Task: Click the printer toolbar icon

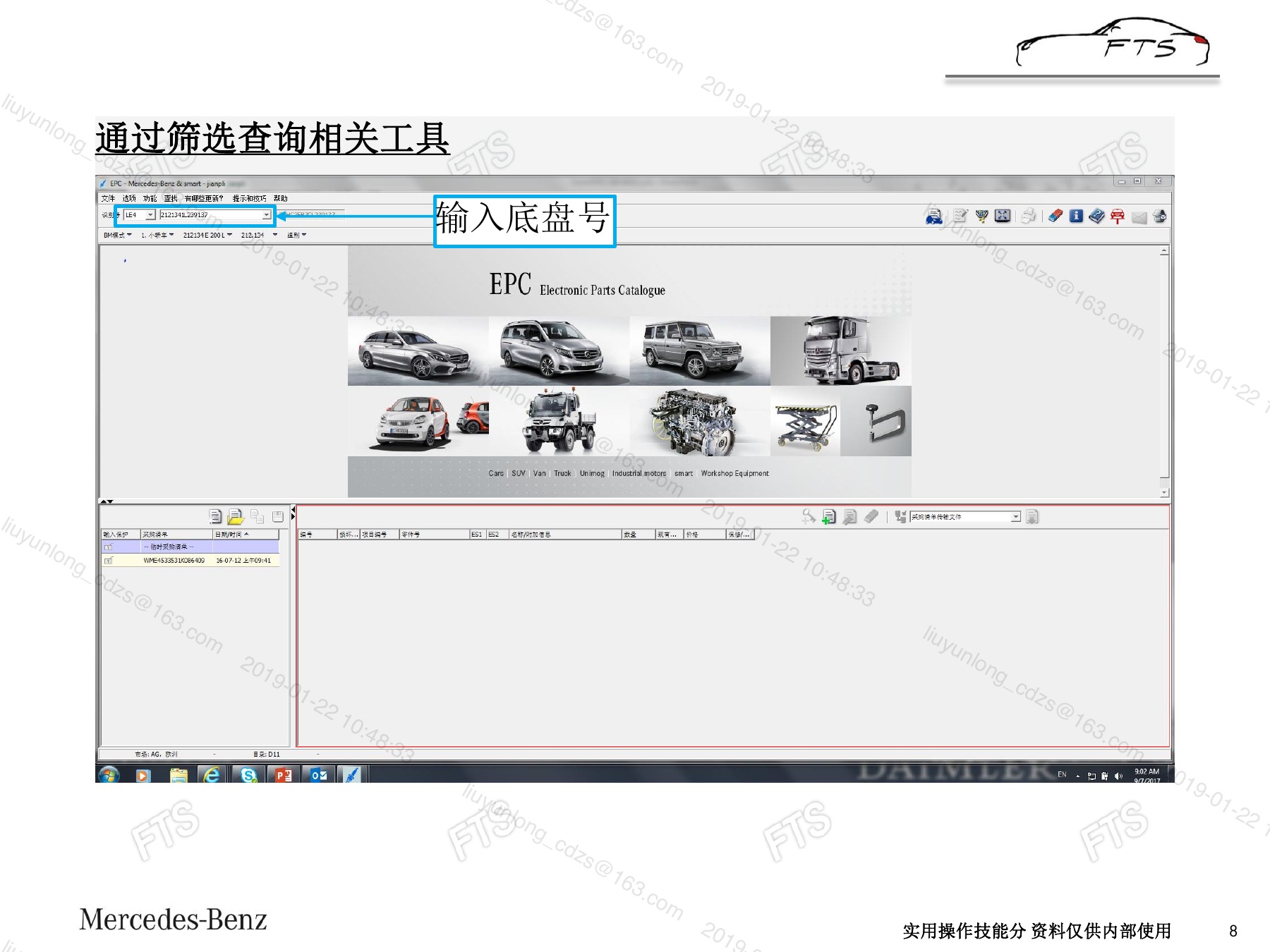Action: click(x=1029, y=216)
